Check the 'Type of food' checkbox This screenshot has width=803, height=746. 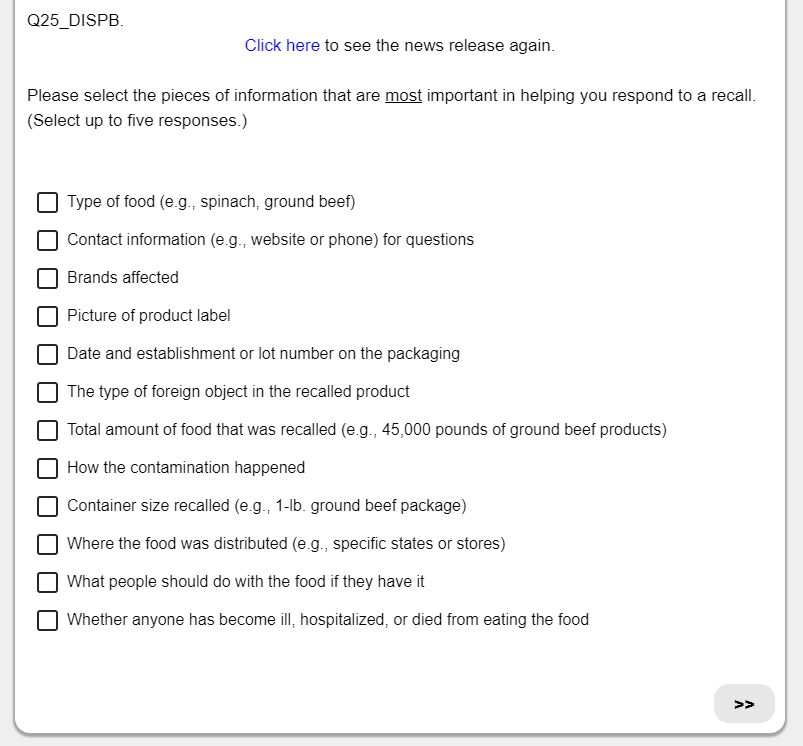click(48, 202)
